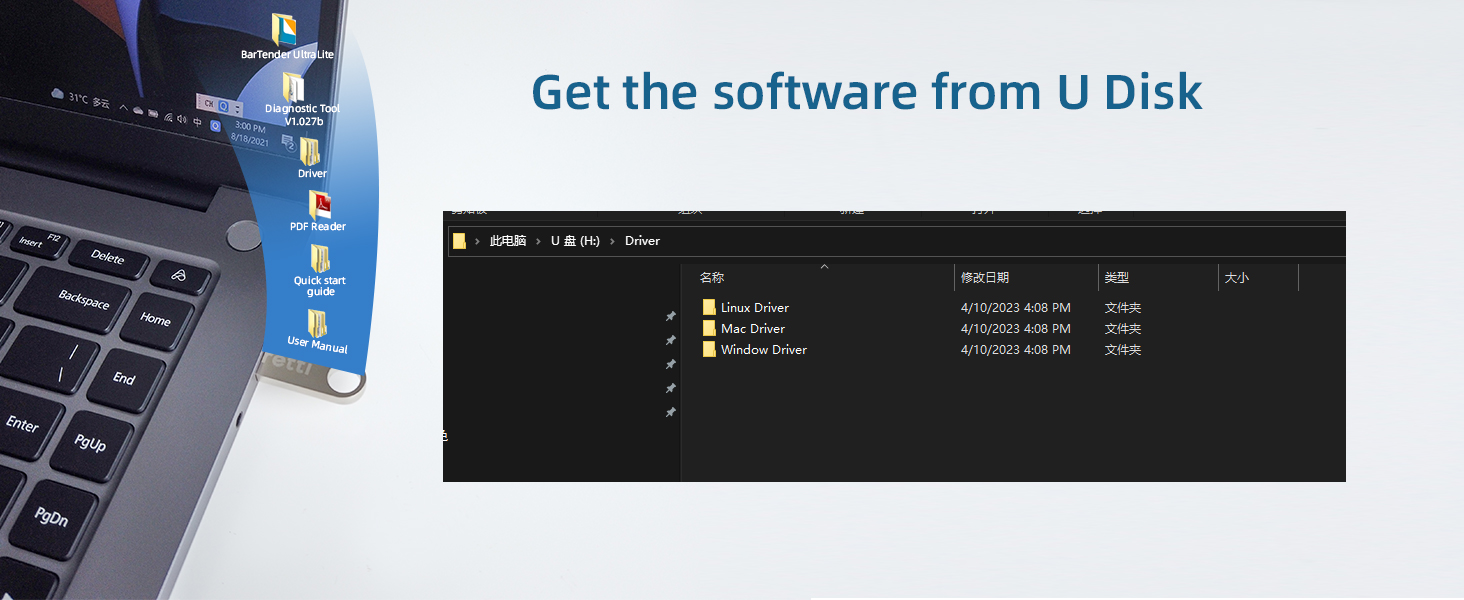Open the notification center icon showing 2
Viewport: 1464px width, 600px height.
288,145
